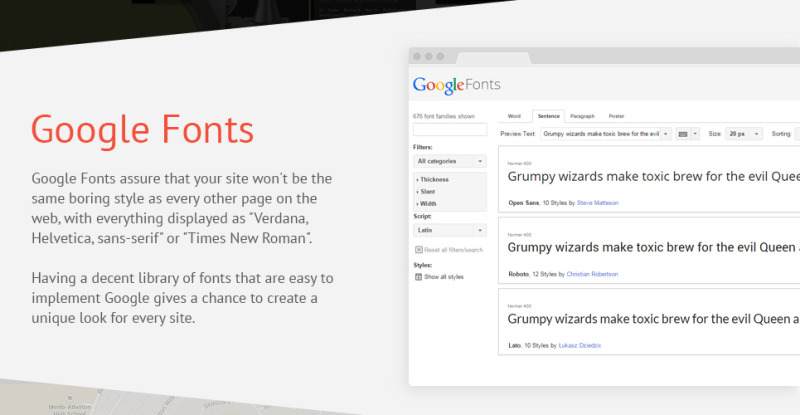Expand the Width filter
This screenshot has width=800, height=415.
click(x=427, y=203)
